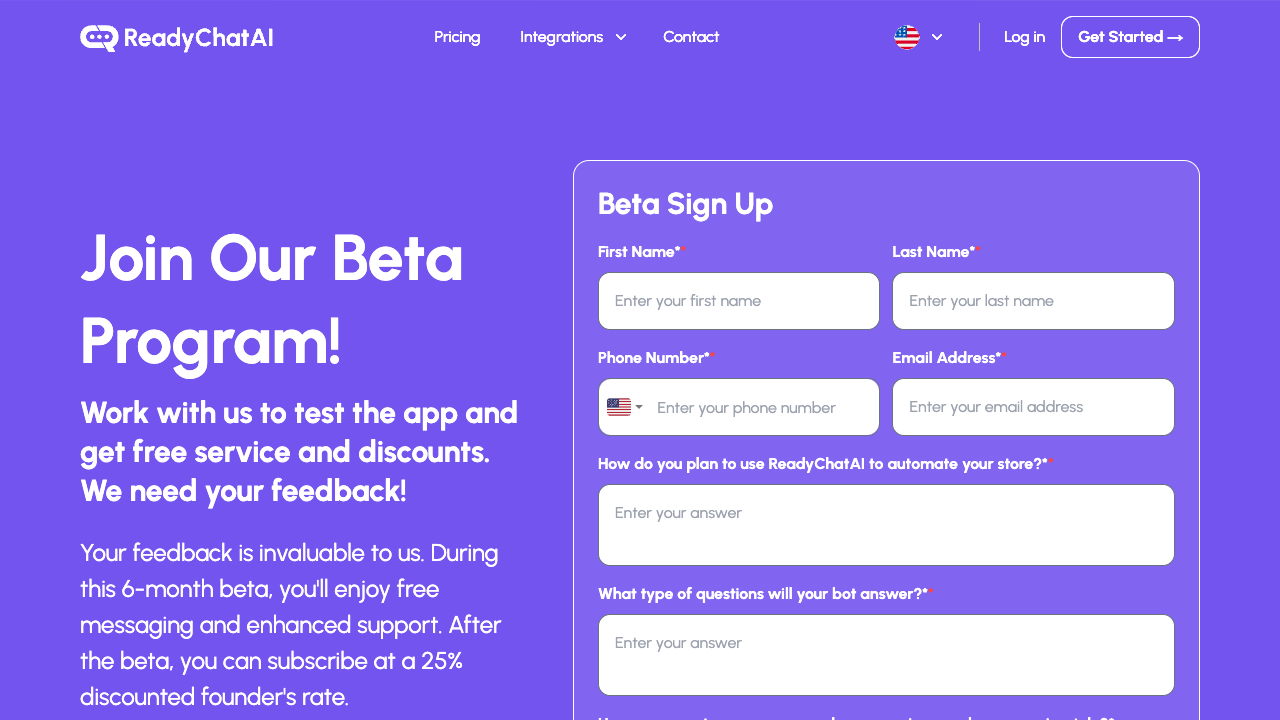Open the language selector dropdown
Screen dimensions: 1280x720
click(918, 37)
